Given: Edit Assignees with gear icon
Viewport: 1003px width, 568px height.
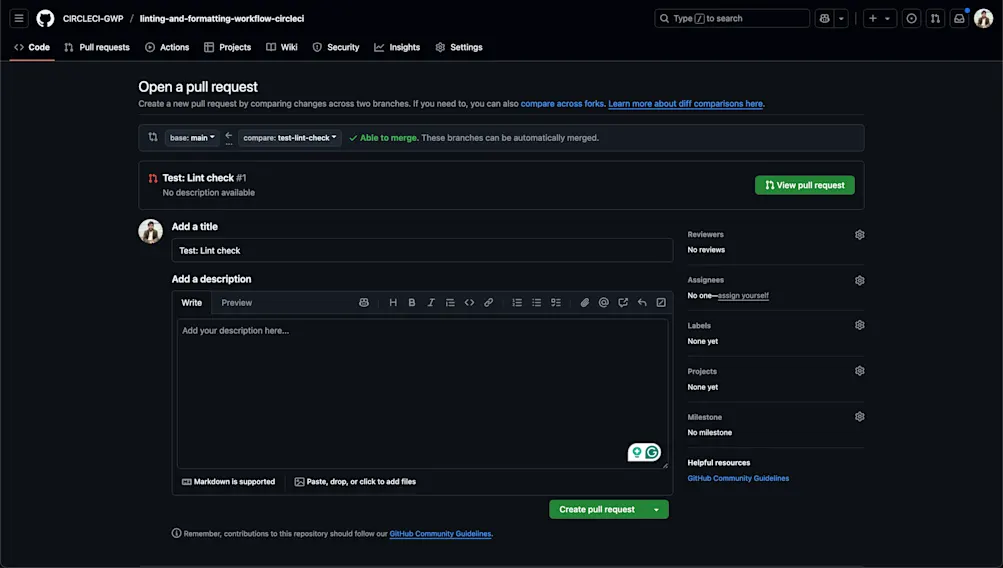Looking at the screenshot, I should point(860,280).
